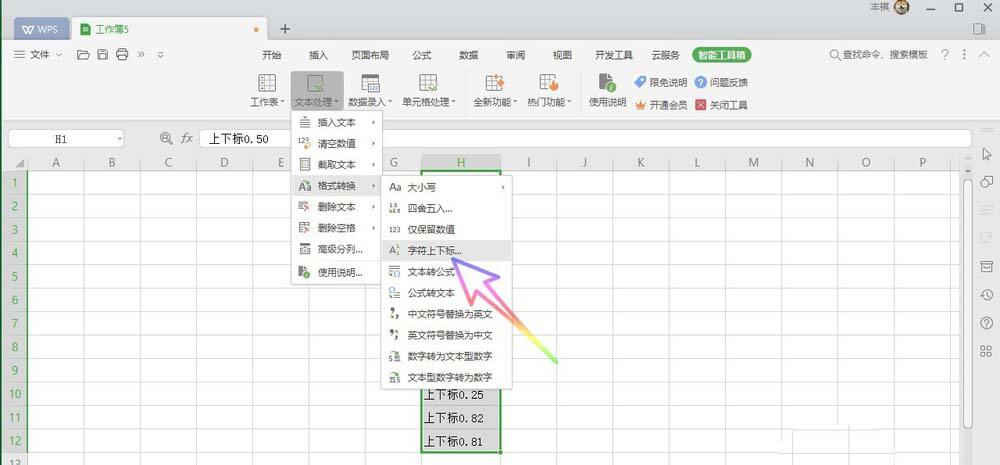Click the 问题反馈 question icon
This screenshot has height=465, width=1000.
pyautogui.click(x=701, y=82)
